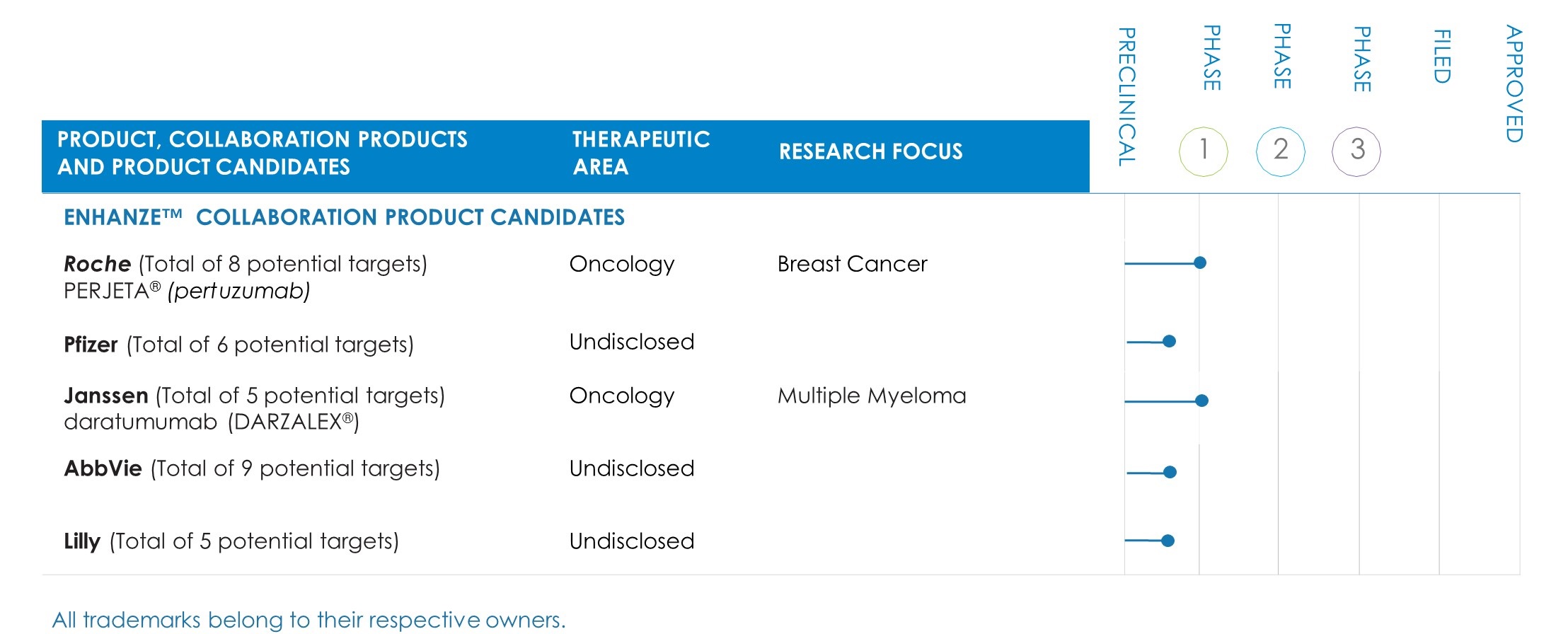
Task: Click the Pfizer pipeline progress dot
Action: point(1170,342)
